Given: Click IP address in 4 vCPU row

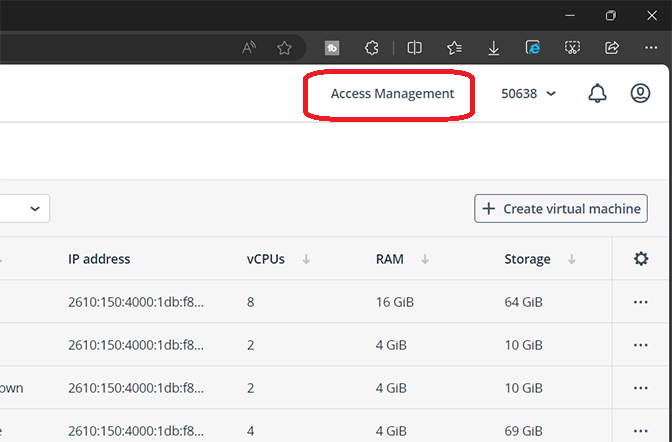Looking at the screenshot, I should point(136,431).
